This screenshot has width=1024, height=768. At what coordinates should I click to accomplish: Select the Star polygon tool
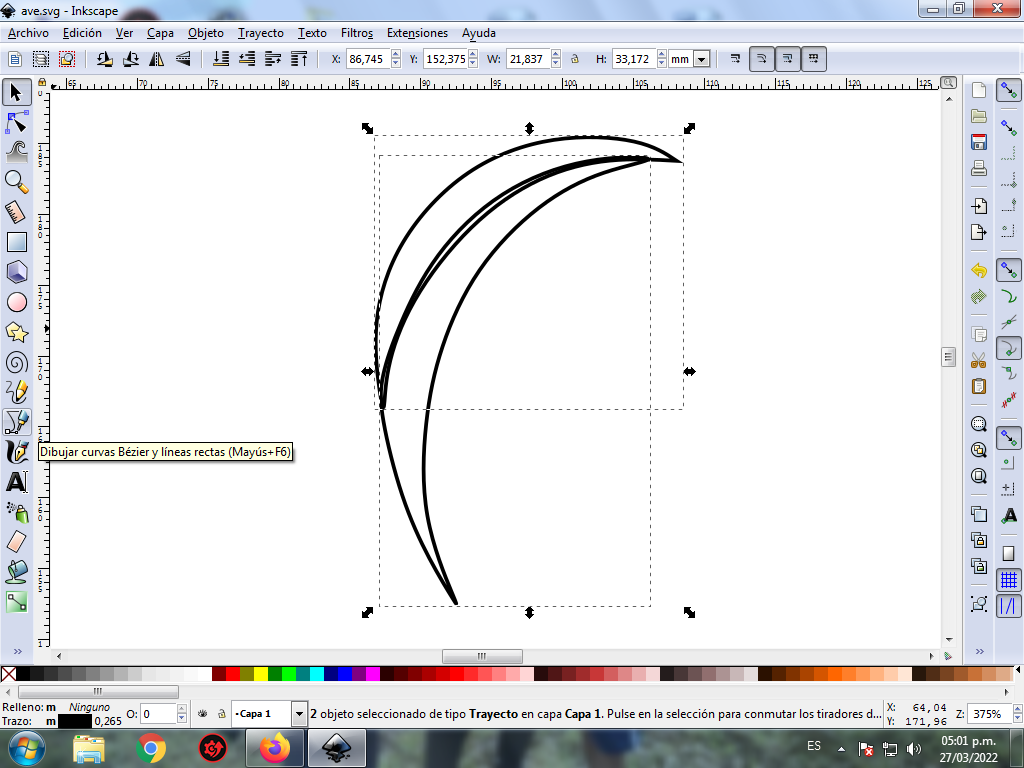tap(17, 332)
